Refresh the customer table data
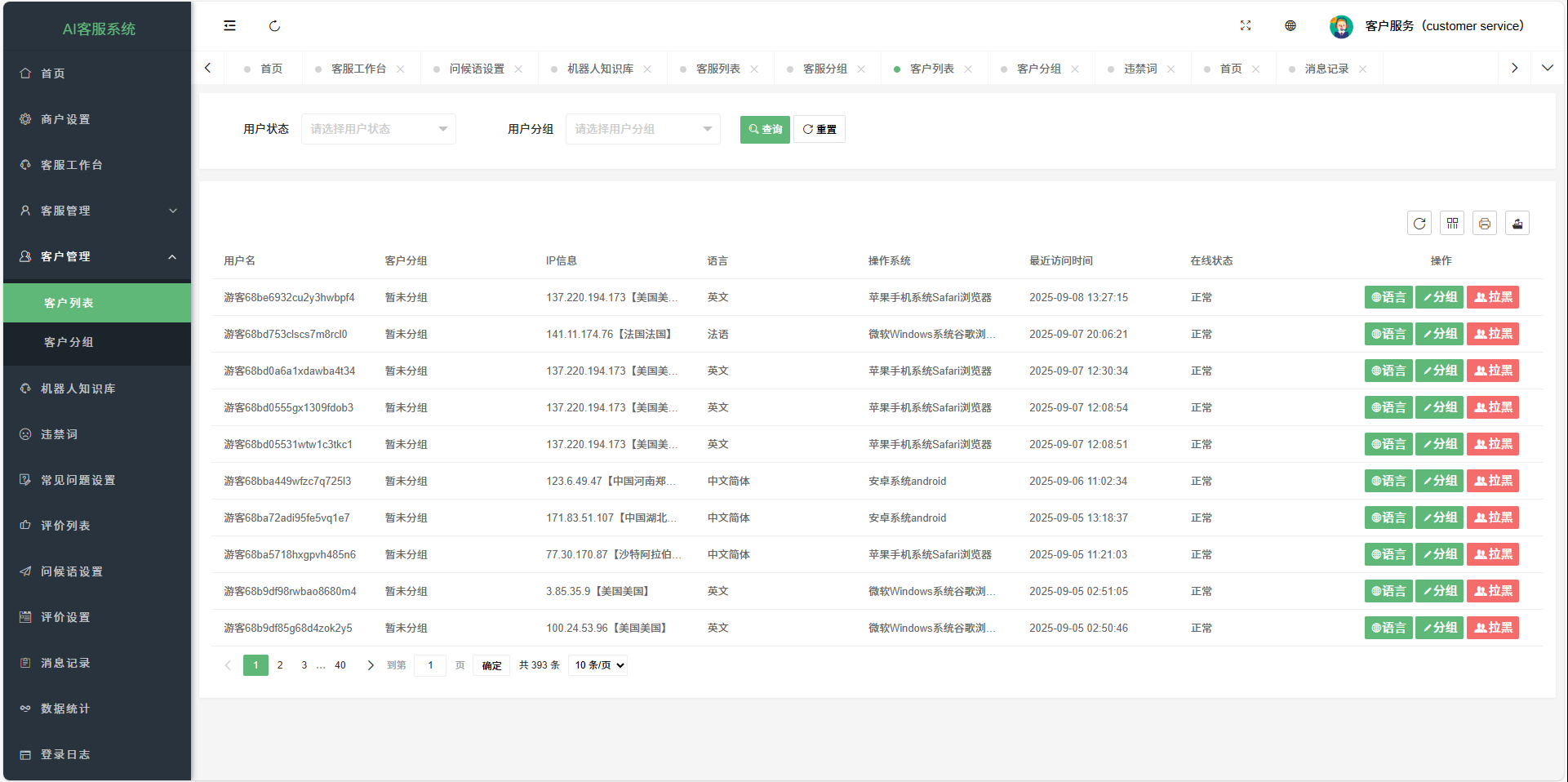Image resolution: width=1568 pixels, height=782 pixels. coord(1419,224)
